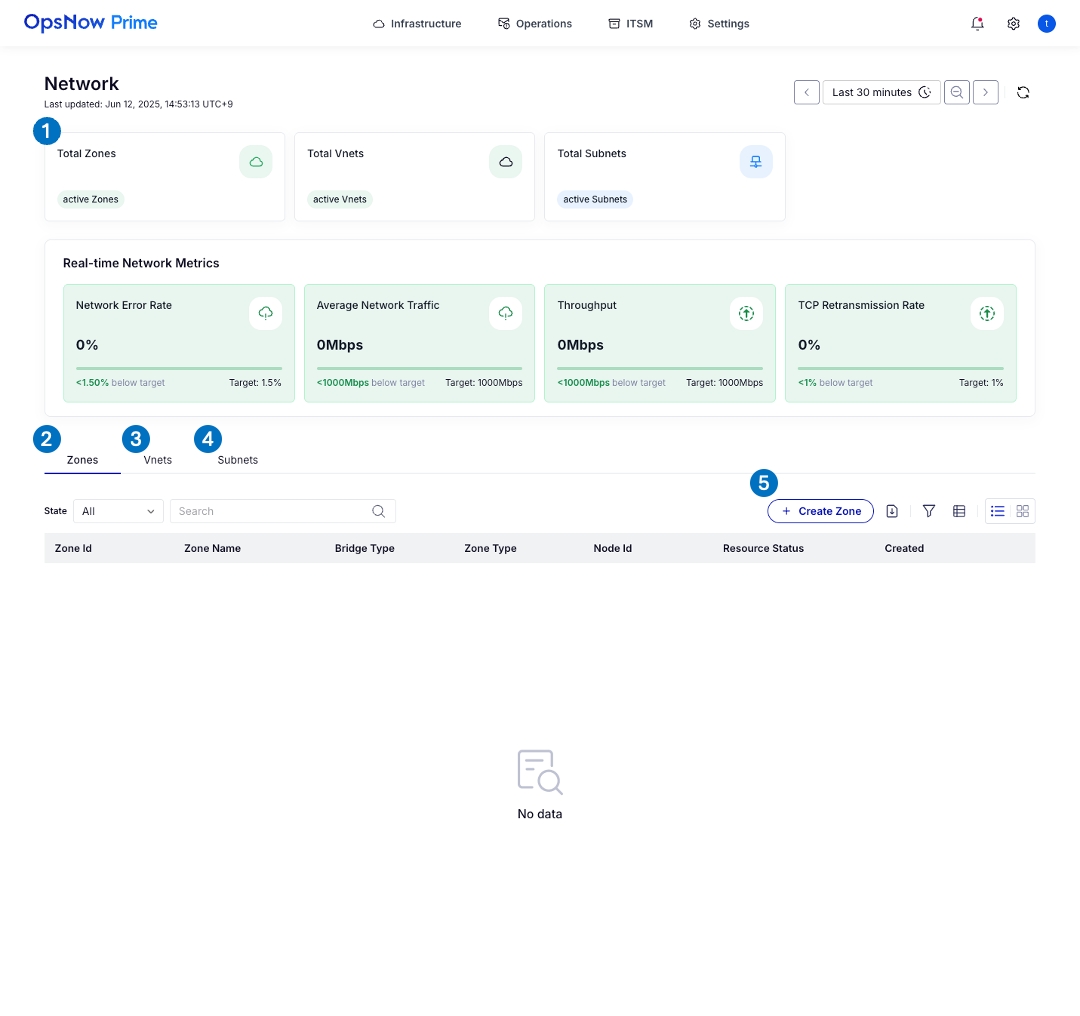
Task: Go to previous time range arrow
Action: point(807,92)
